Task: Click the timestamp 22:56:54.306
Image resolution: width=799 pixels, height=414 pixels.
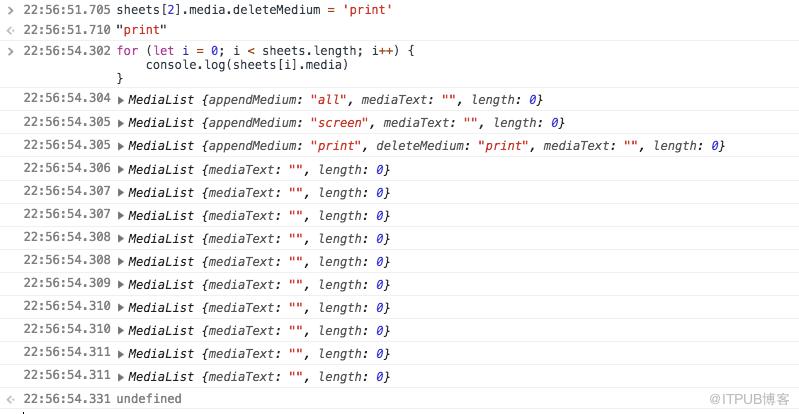Action: 67,168
